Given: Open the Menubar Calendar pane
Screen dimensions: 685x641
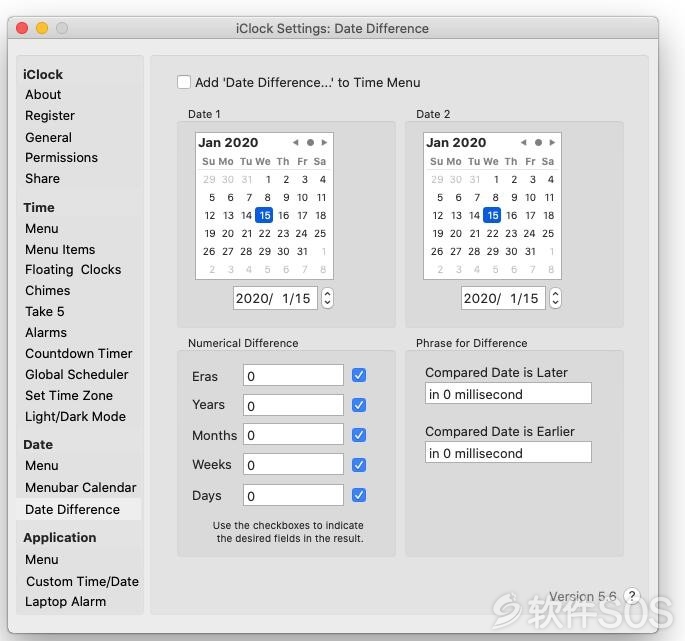Looking at the screenshot, I should coord(80,487).
